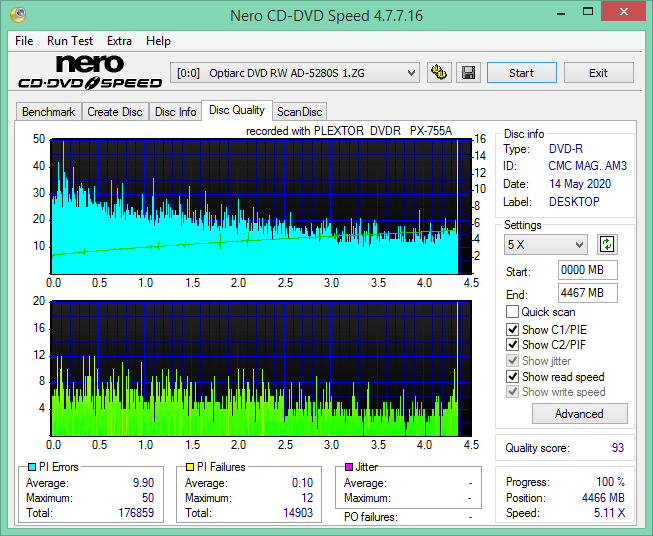Select the Disc Quality tab
This screenshot has width=653, height=536.
coord(237,110)
